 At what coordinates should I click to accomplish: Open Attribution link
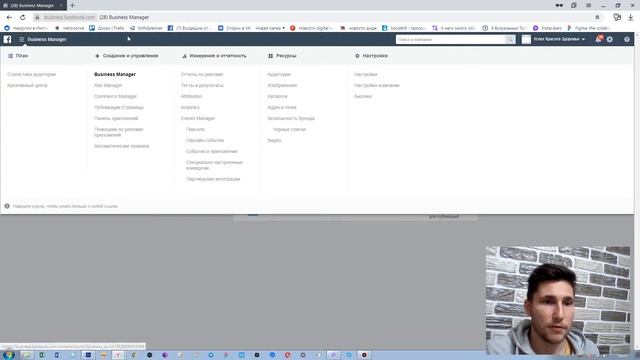[x=191, y=96]
